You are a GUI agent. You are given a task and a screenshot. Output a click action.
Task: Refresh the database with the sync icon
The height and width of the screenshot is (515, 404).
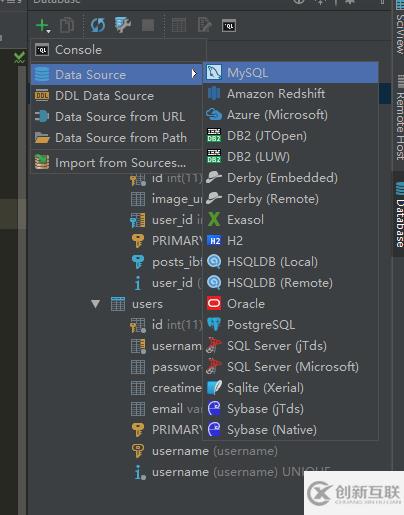98,25
